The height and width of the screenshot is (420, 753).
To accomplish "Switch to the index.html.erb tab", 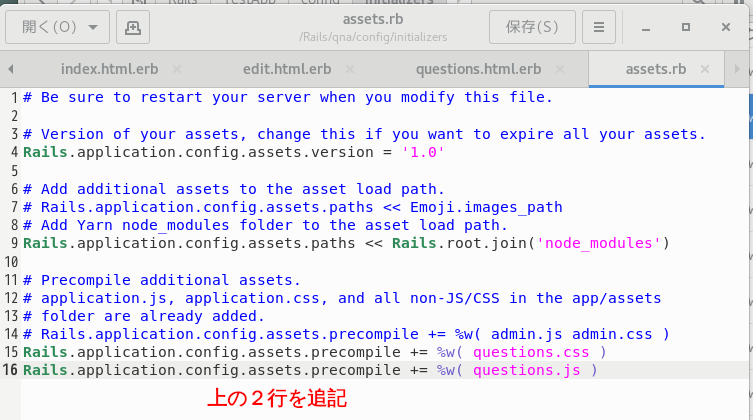I will tap(109, 69).
